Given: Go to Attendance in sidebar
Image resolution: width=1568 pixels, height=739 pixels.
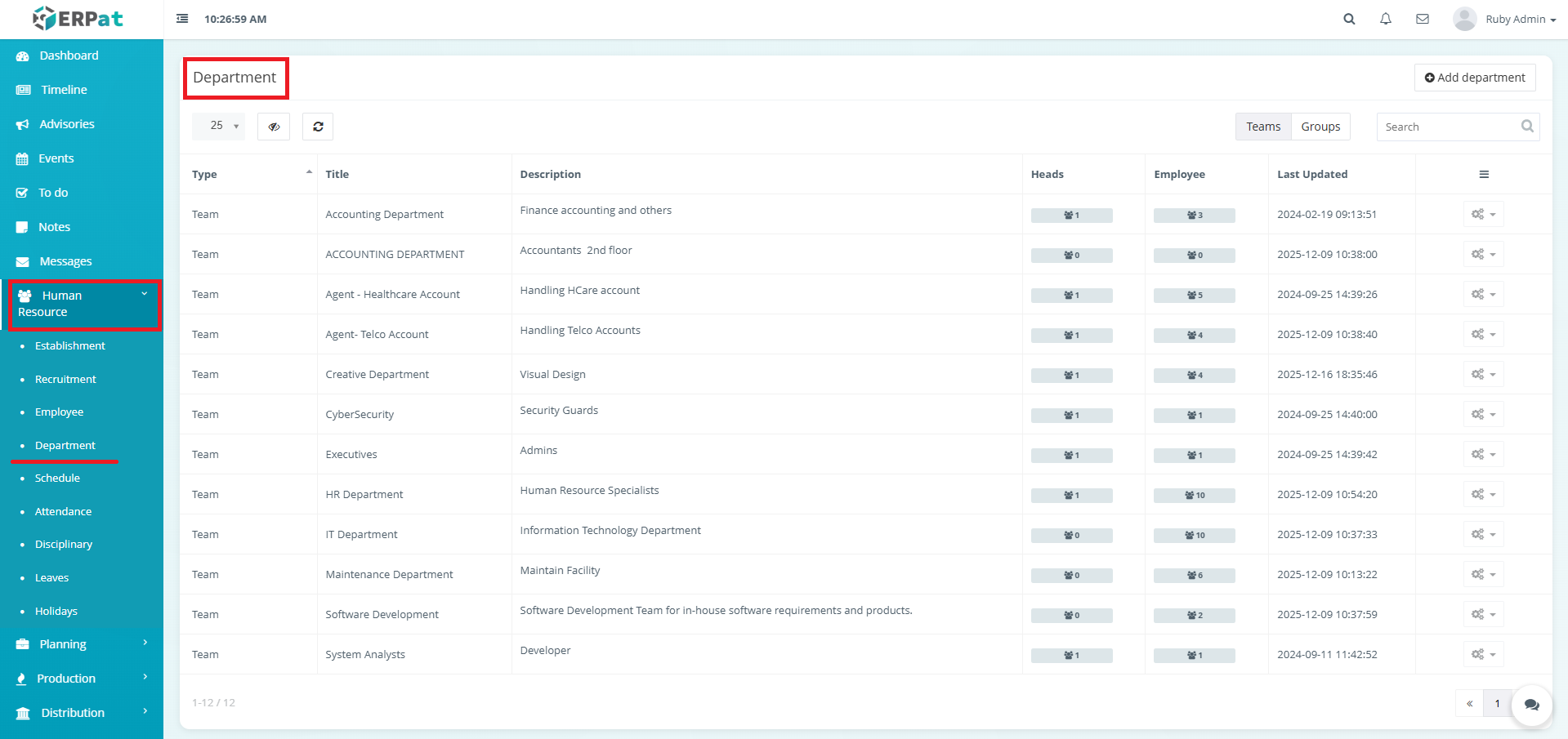Looking at the screenshot, I should pyautogui.click(x=63, y=511).
